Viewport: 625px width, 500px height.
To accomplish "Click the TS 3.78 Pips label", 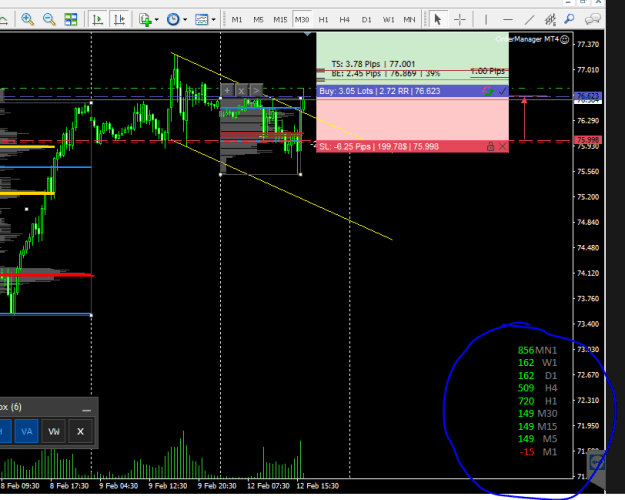I will coord(373,64).
